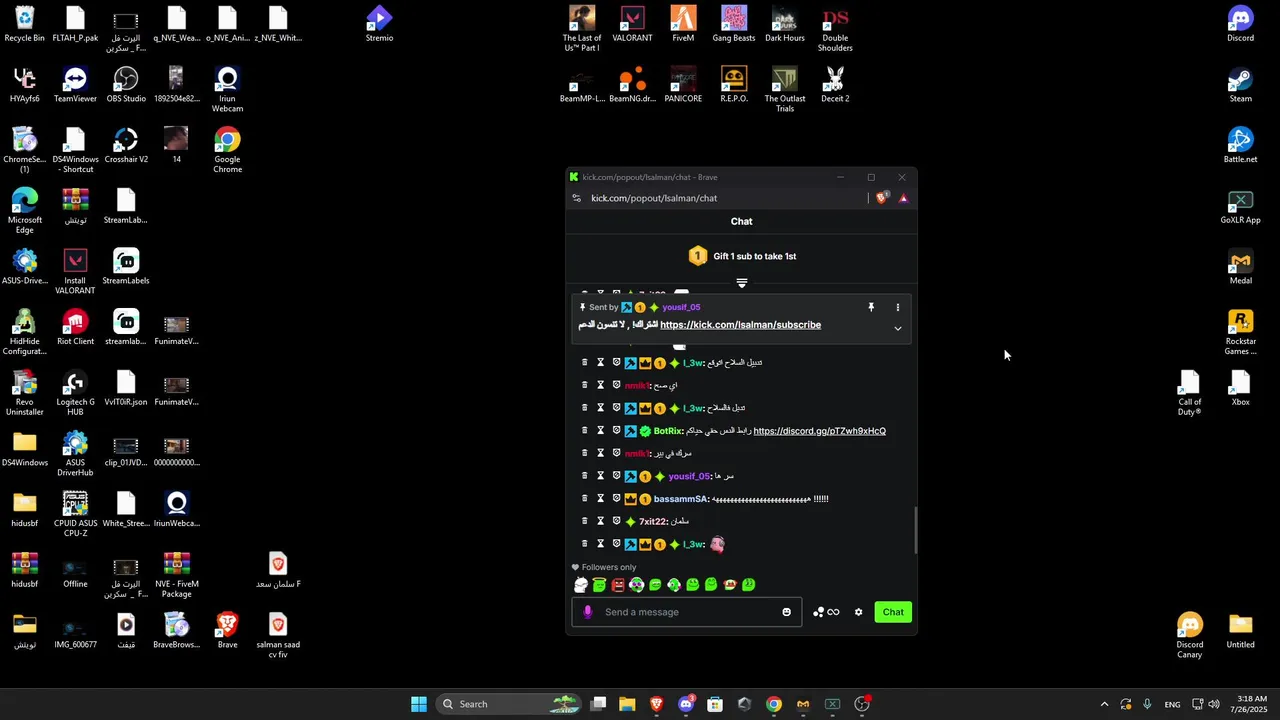Select Steam desktop shortcut
1280x720 pixels.
[1240, 85]
